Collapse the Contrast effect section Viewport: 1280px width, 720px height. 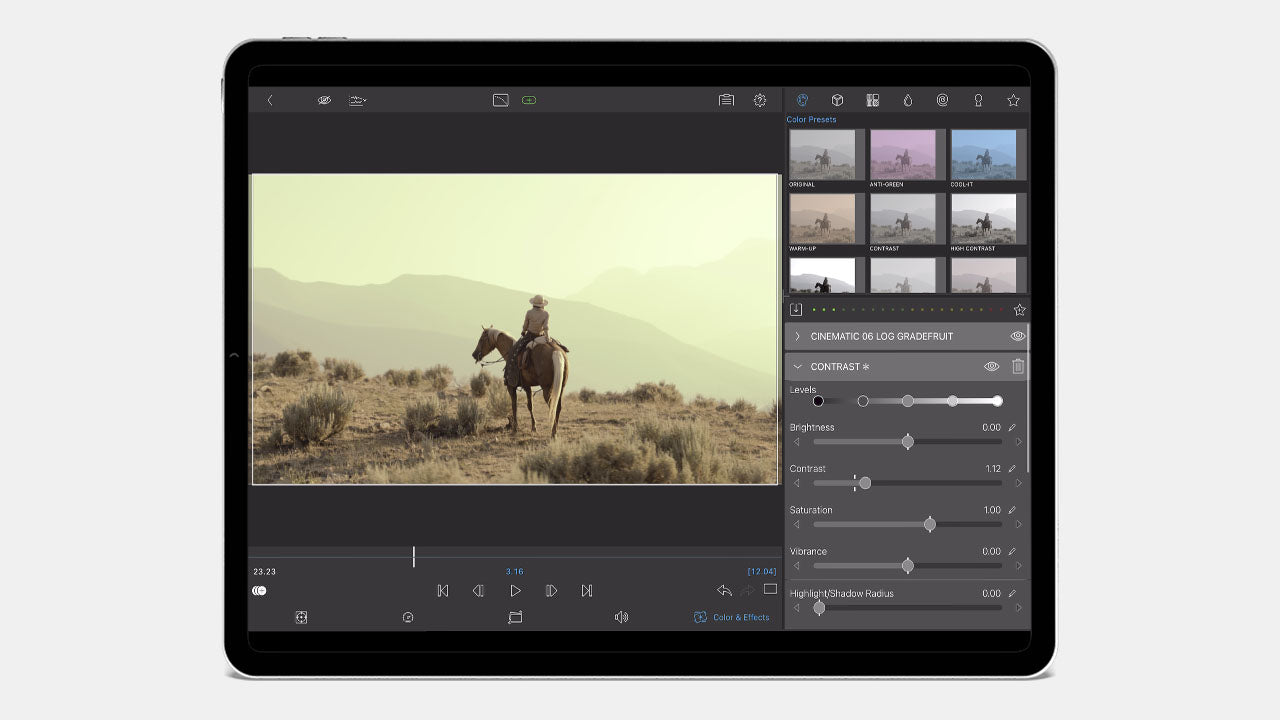797,367
